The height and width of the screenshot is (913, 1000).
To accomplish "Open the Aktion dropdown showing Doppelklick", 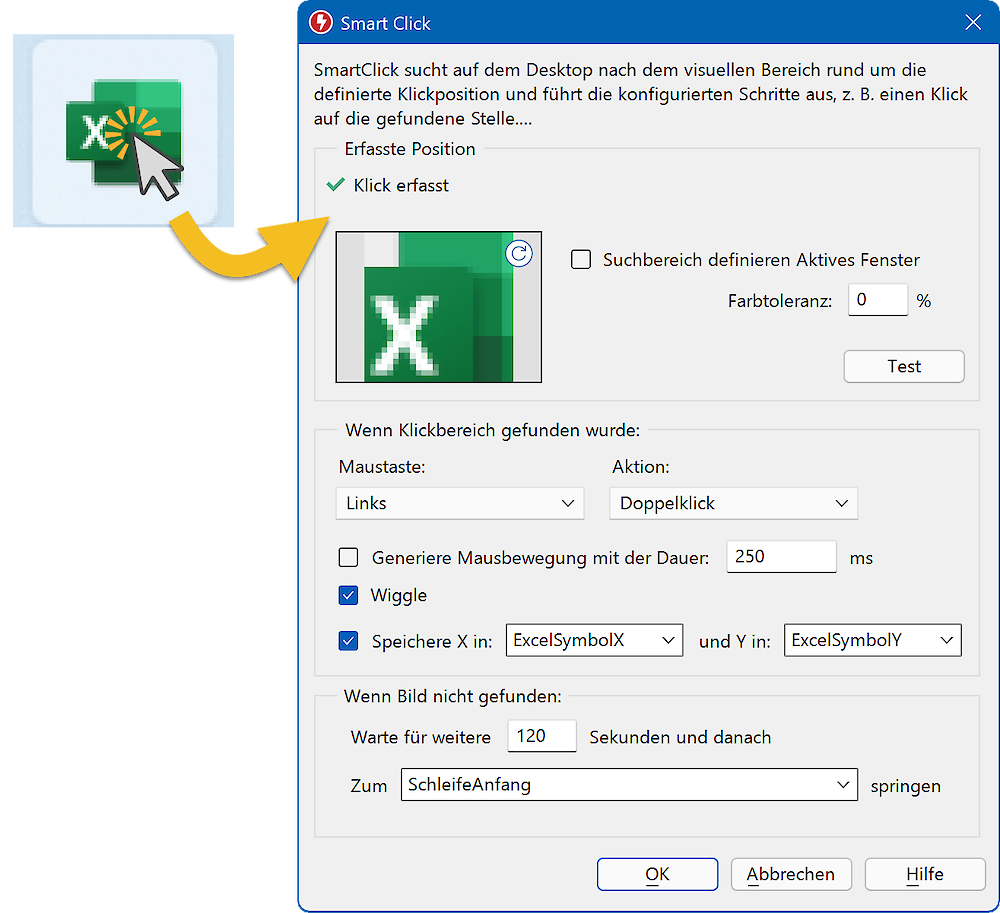I will (733, 504).
